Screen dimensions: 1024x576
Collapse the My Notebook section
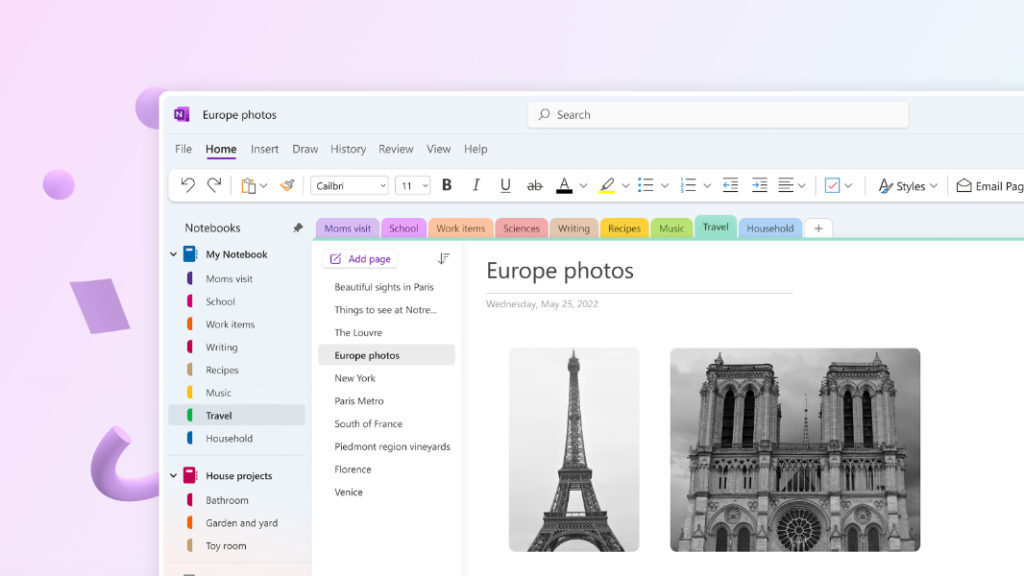coord(174,254)
